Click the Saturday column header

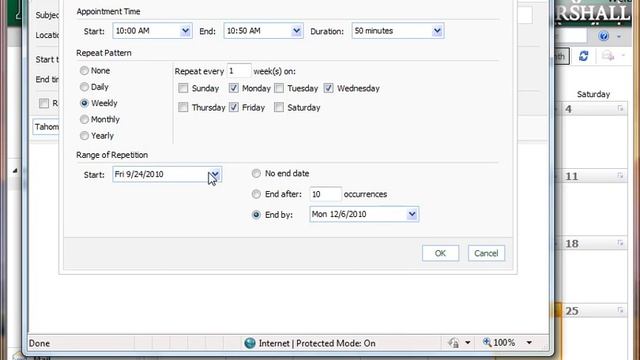[x=593, y=94]
